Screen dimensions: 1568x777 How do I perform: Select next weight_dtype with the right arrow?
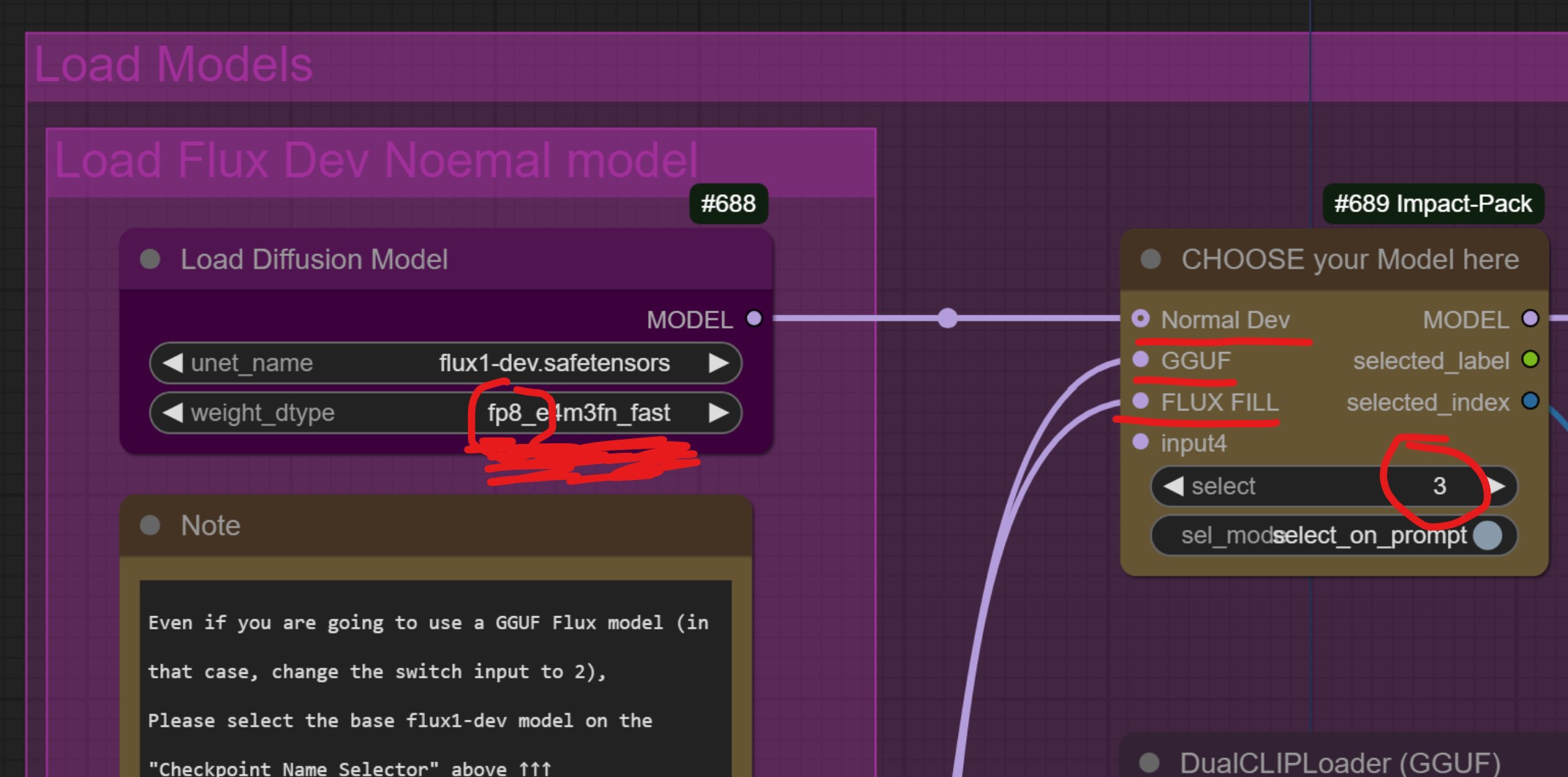point(718,413)
